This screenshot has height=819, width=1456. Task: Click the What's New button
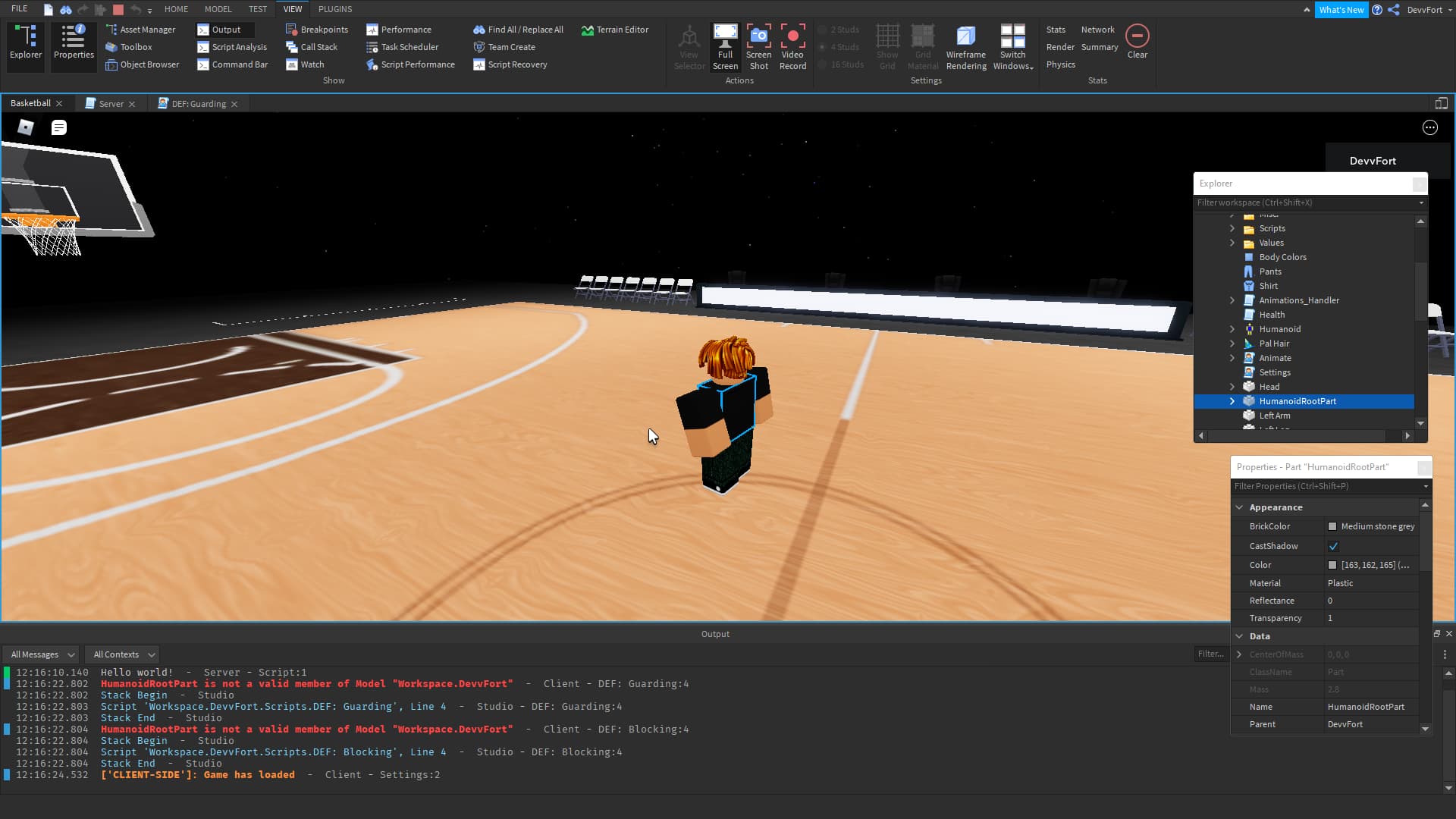[x=1341, y=10]
